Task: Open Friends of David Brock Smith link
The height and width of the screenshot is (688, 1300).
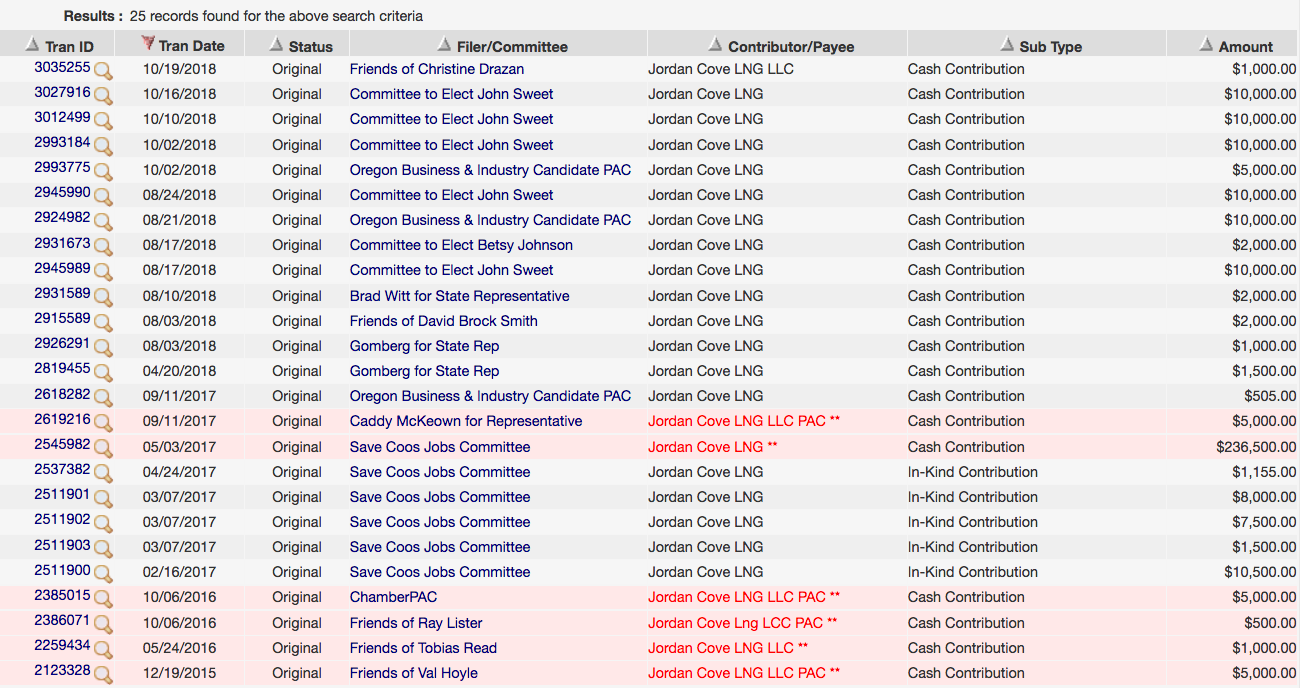Action: (444, 321)
